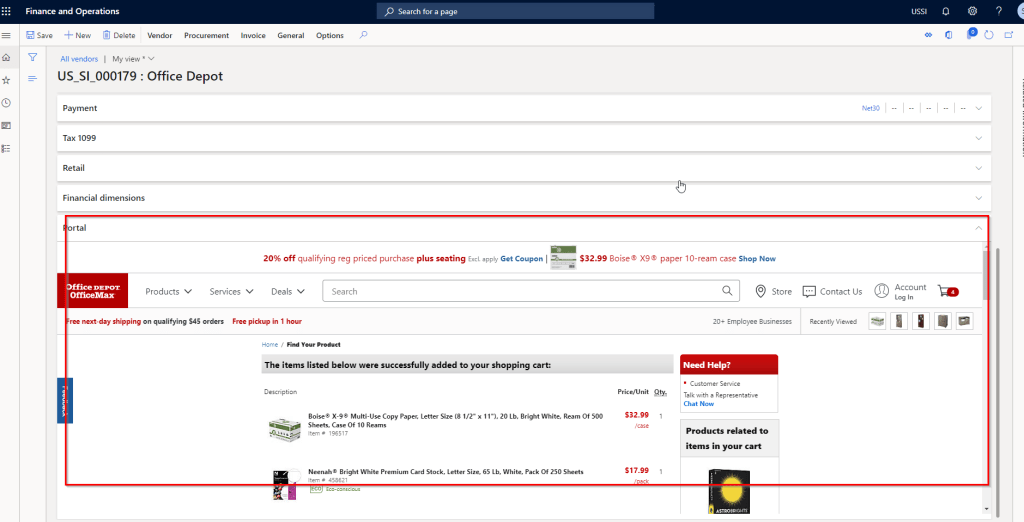Screen dimensions: 1024x522
Task: Open the Invoice menu tab
Action: (253, 35)
